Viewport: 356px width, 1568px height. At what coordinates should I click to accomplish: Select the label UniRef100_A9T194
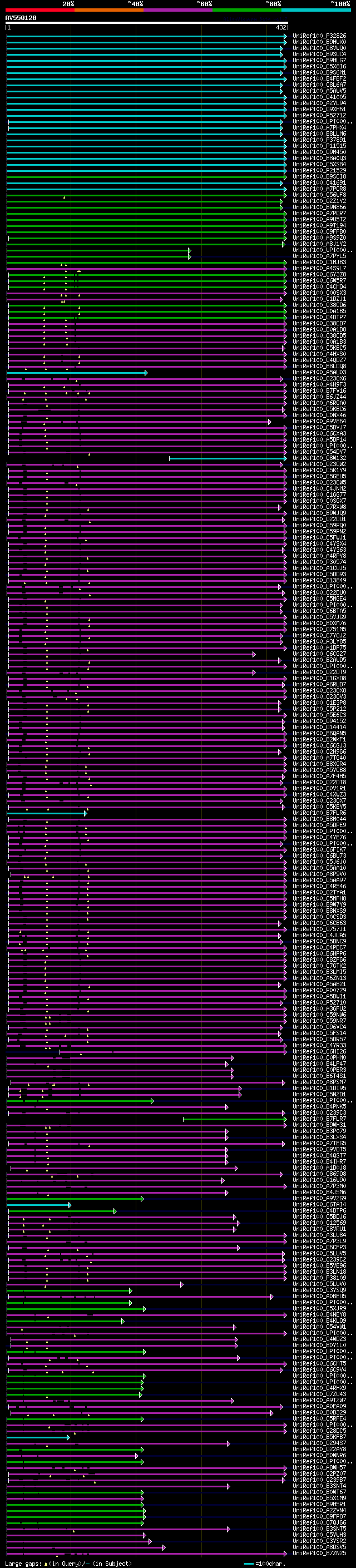tap(319, 225)
